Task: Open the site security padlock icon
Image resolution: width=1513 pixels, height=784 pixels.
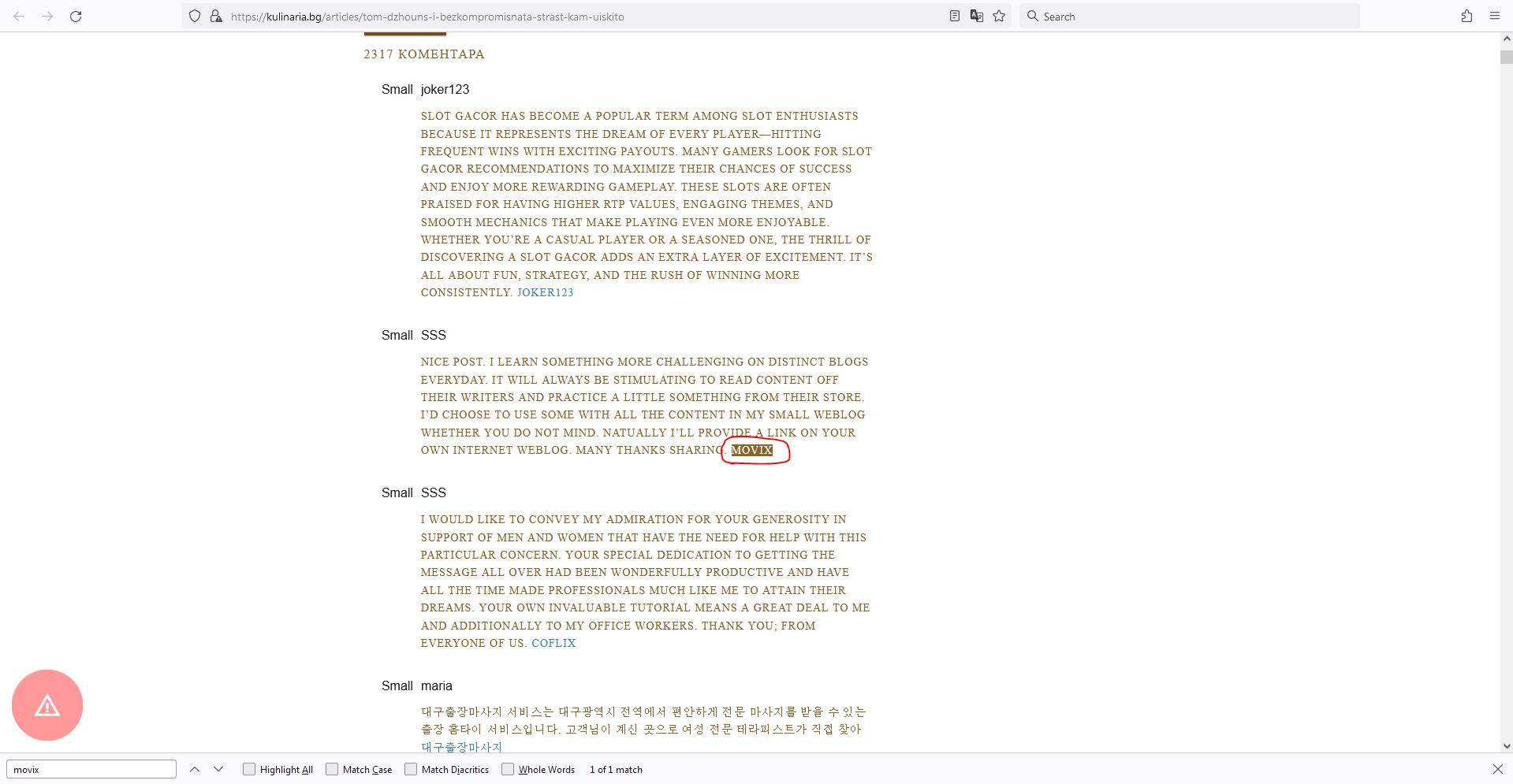Action: click(x=214, y=16)
